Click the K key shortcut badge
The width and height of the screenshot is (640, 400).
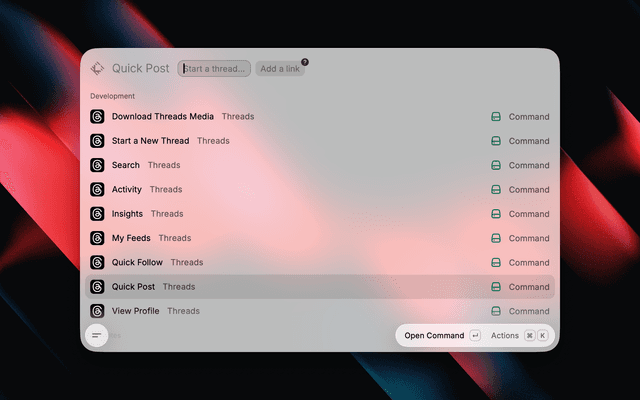point(542,336)
